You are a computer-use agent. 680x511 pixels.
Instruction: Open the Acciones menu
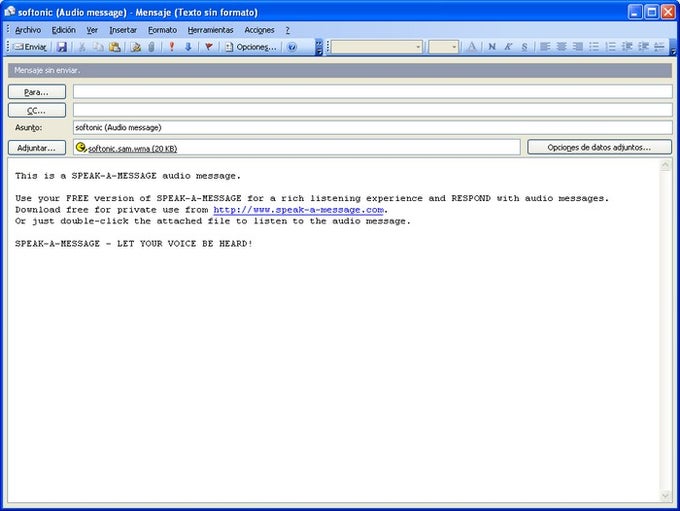(x=259, y=30)
